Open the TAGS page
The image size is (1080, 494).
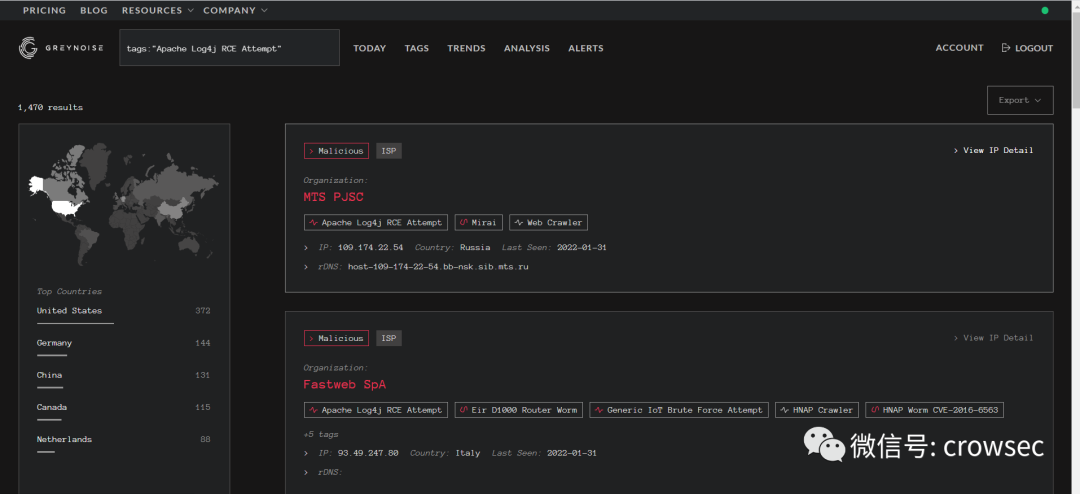point(417,48)
